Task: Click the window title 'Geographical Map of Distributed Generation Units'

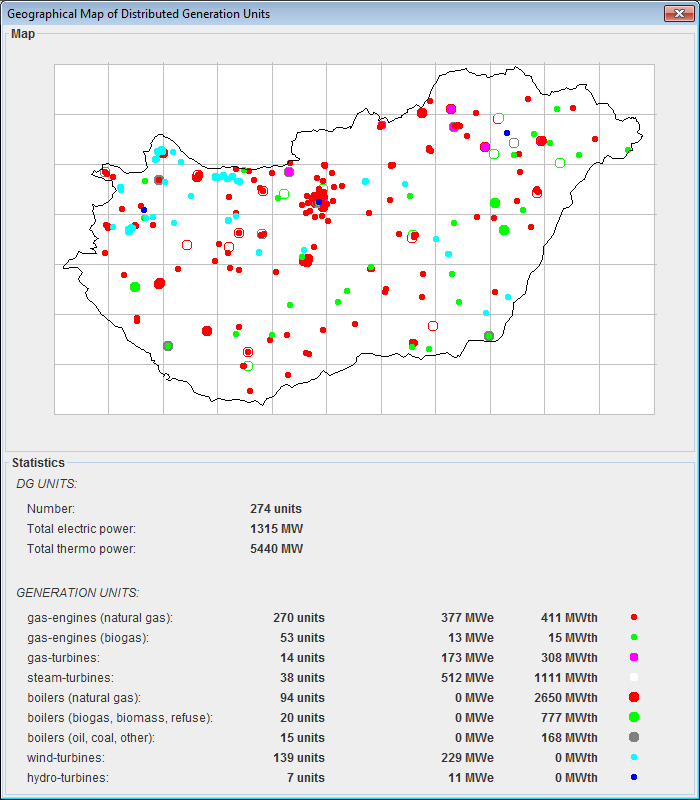Action: (x=138, y=14)
